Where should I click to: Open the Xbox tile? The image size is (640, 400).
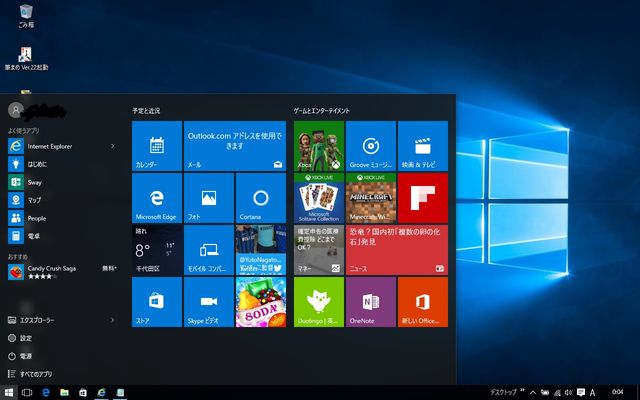tap(319, 146)
